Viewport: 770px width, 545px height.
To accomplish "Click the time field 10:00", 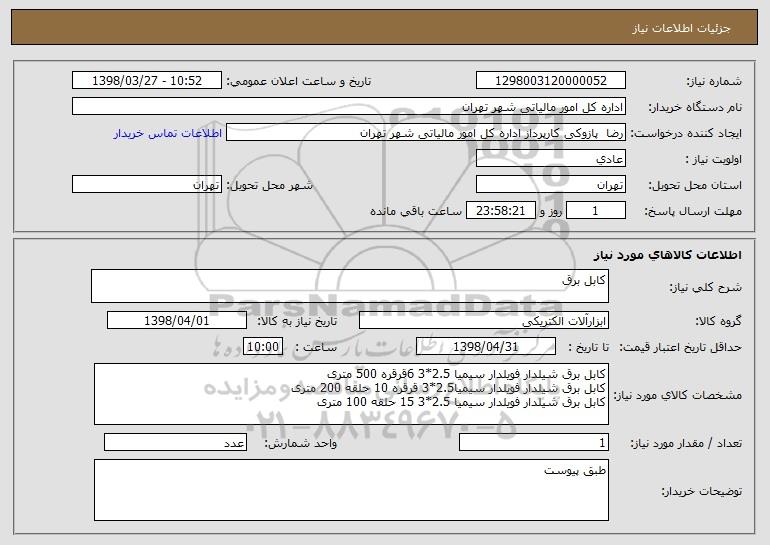I will [263, 347].
